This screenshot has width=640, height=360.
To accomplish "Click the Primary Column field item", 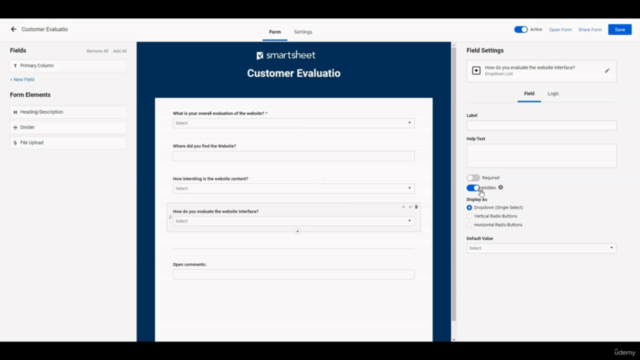I will [68, 66].
